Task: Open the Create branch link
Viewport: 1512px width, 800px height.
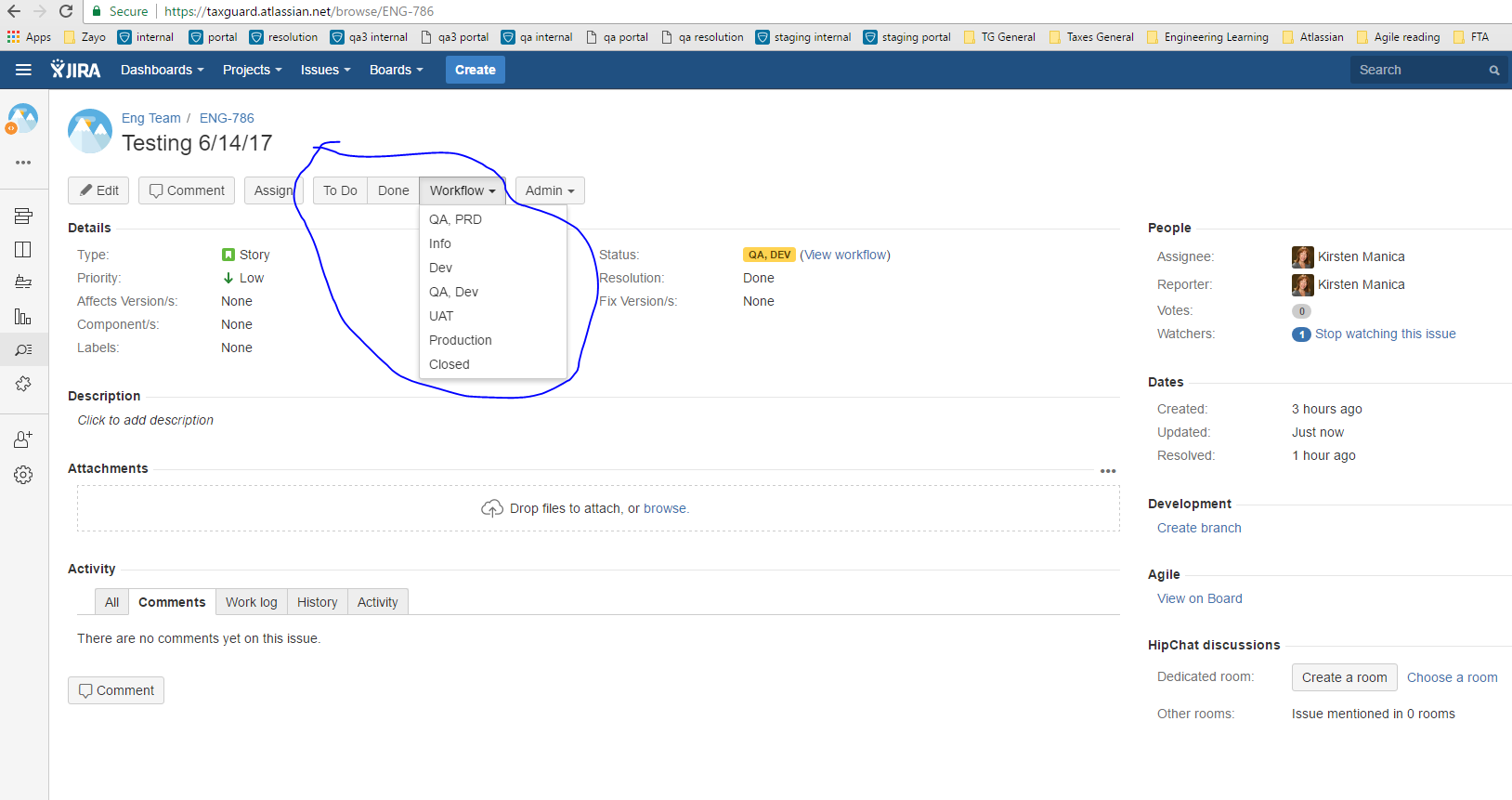Action: (1199, 528)
